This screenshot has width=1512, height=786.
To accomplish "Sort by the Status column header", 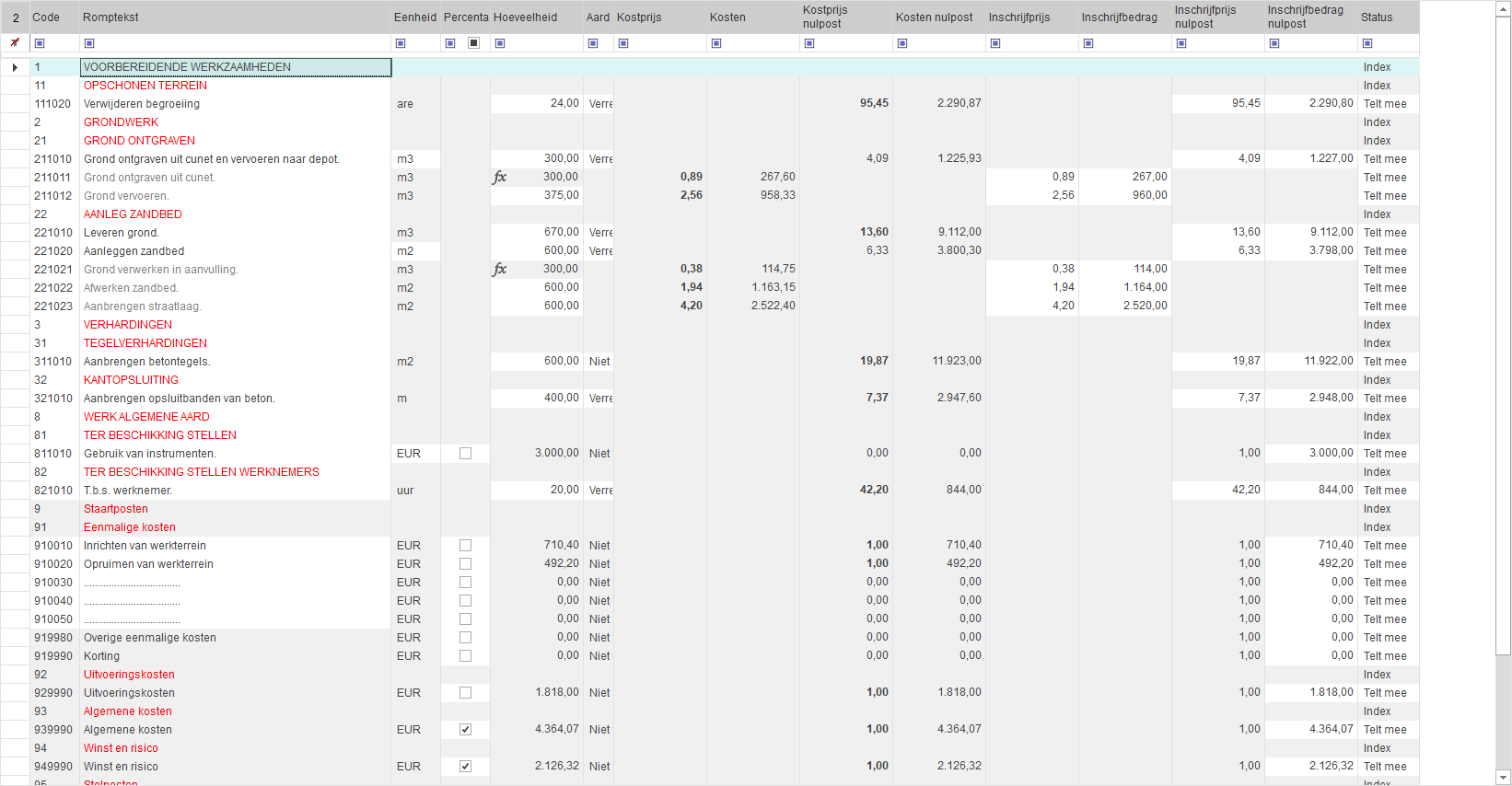I will [1389, 17].
